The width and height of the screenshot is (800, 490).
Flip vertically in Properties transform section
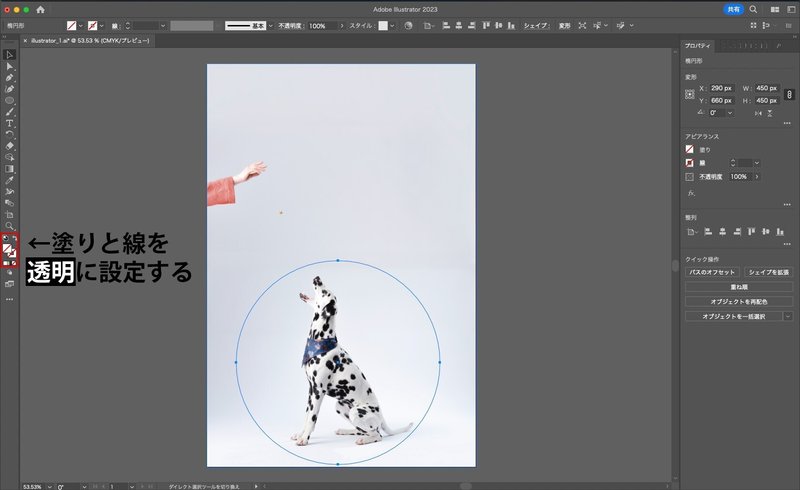tap(770, 113)
